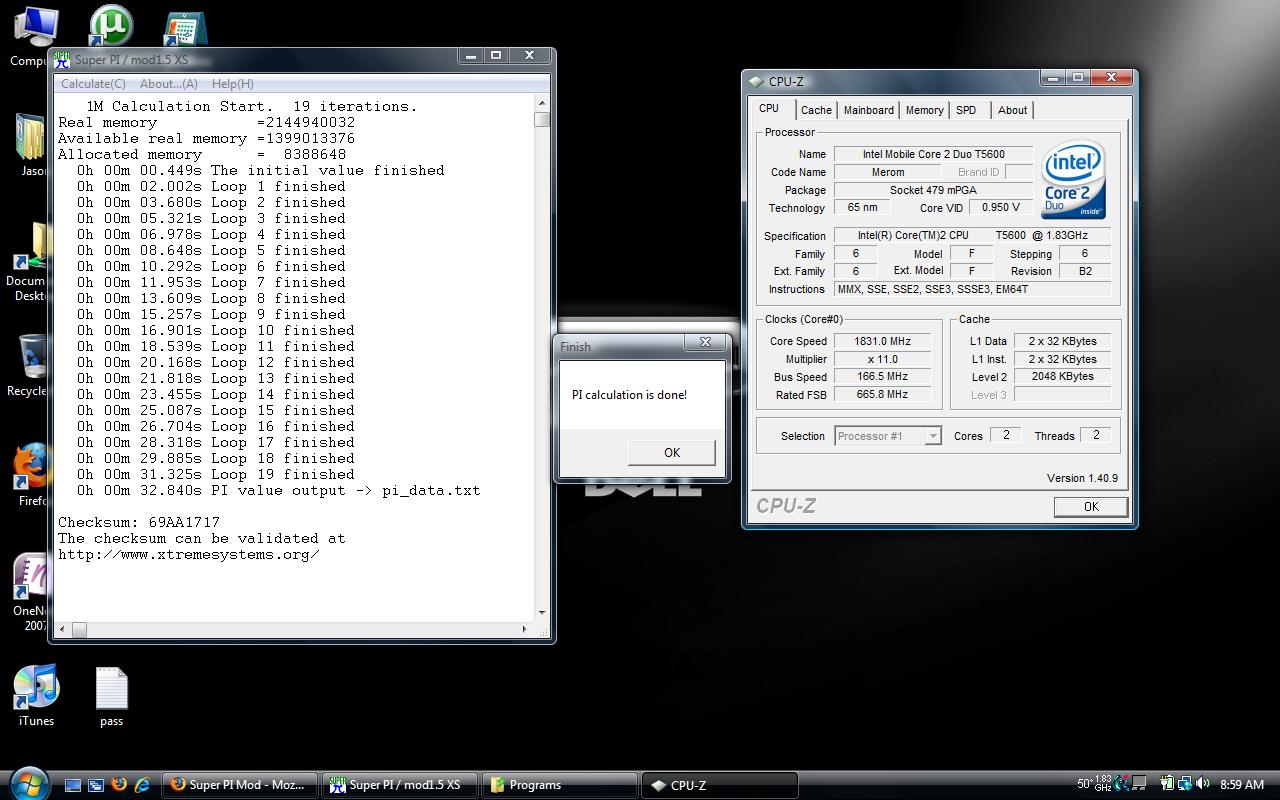
Task: Switch to Super PI Mod Firefox taskbar button
Action: tap(241, 785)
